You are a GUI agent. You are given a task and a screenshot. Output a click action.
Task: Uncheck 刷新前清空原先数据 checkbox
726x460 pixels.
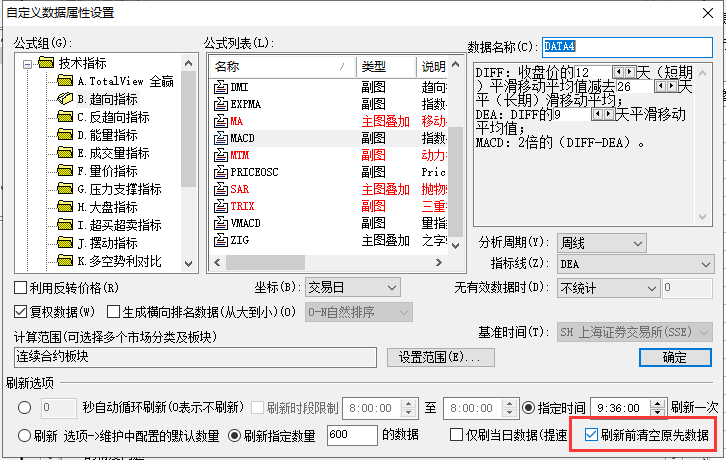[591, 435]
